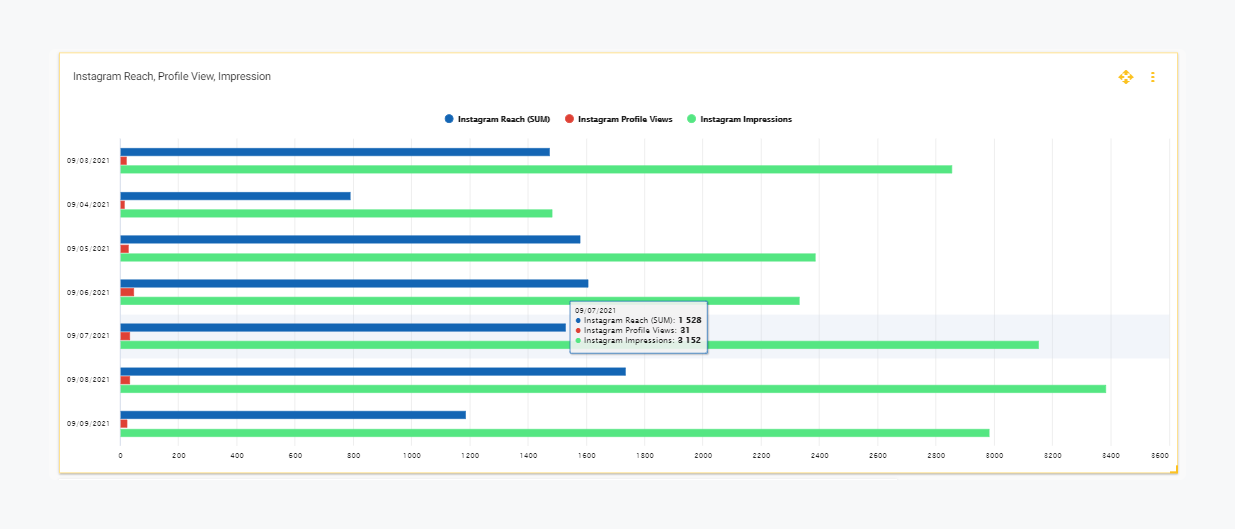Click the green Impressions bar for 09/08/2021

click(x=612, y=388)
